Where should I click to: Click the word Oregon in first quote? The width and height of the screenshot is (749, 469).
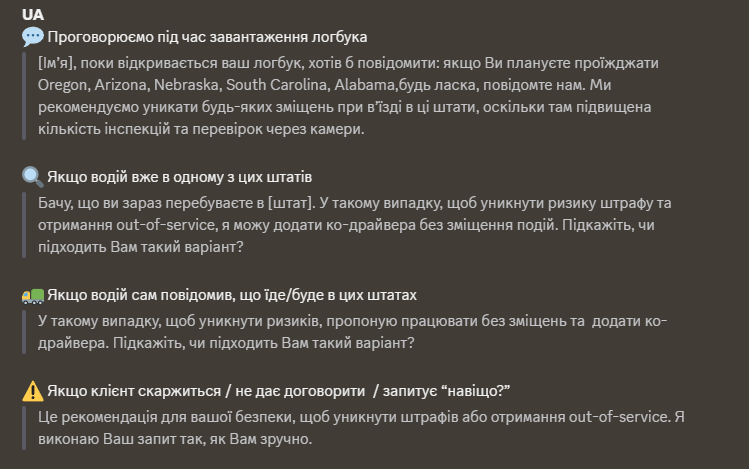coord(63,85)
